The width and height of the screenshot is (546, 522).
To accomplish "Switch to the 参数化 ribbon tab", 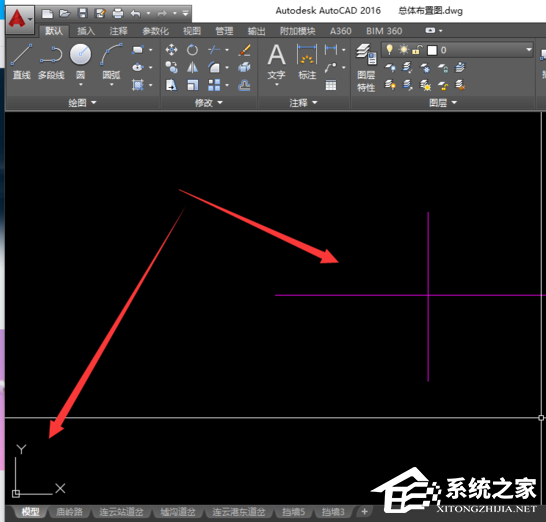I will pos(155,31).
